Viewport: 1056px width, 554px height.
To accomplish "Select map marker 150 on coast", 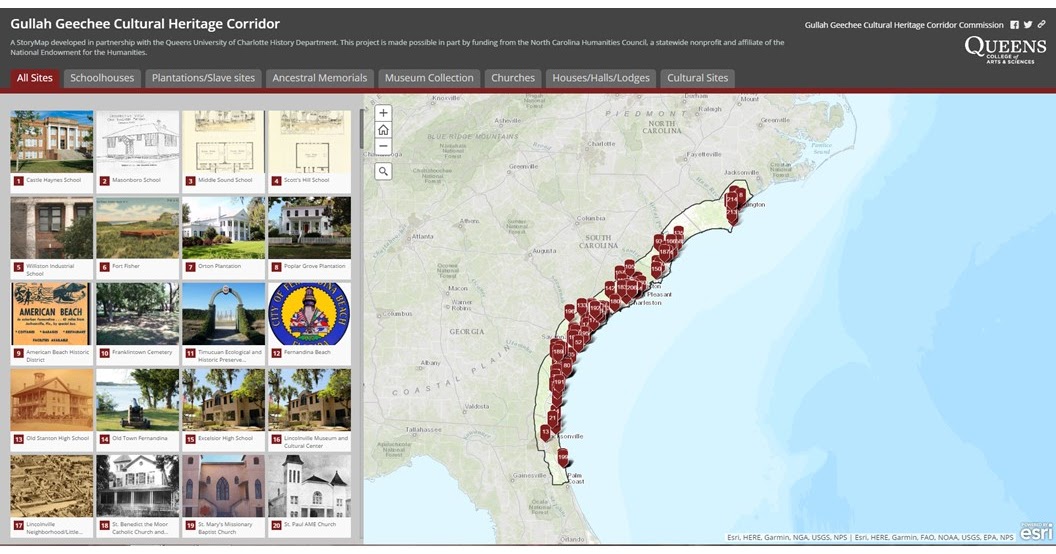I will pyautogui.click(x=657, y=269).
